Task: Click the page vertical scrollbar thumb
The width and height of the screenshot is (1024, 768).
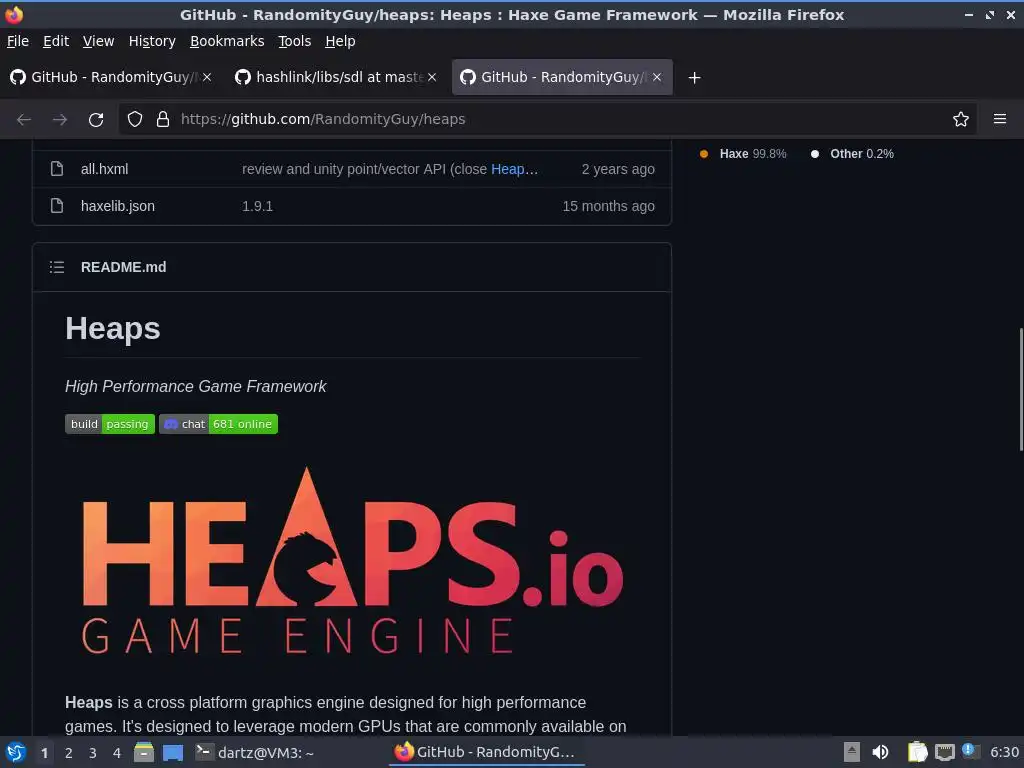Action: [x=1021, y=389]
